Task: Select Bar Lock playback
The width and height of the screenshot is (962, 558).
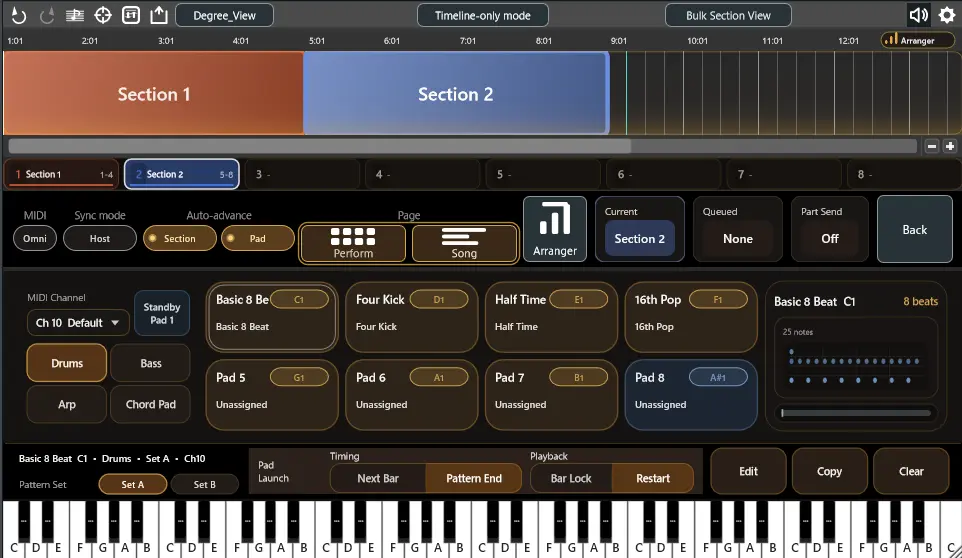Action: pos(571,478)
